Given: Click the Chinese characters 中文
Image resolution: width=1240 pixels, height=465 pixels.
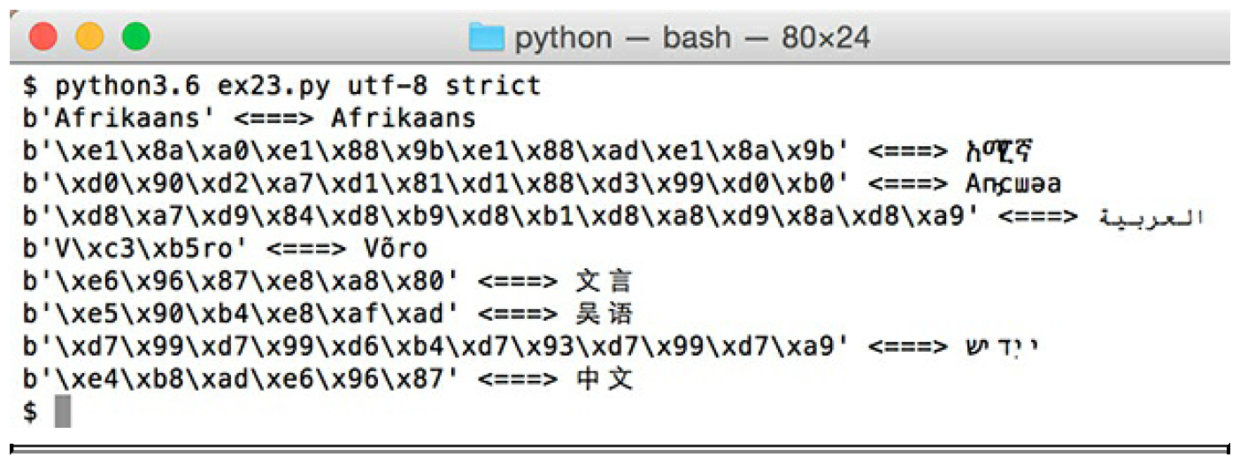Looking at the screenshot, I should point(604,380).
